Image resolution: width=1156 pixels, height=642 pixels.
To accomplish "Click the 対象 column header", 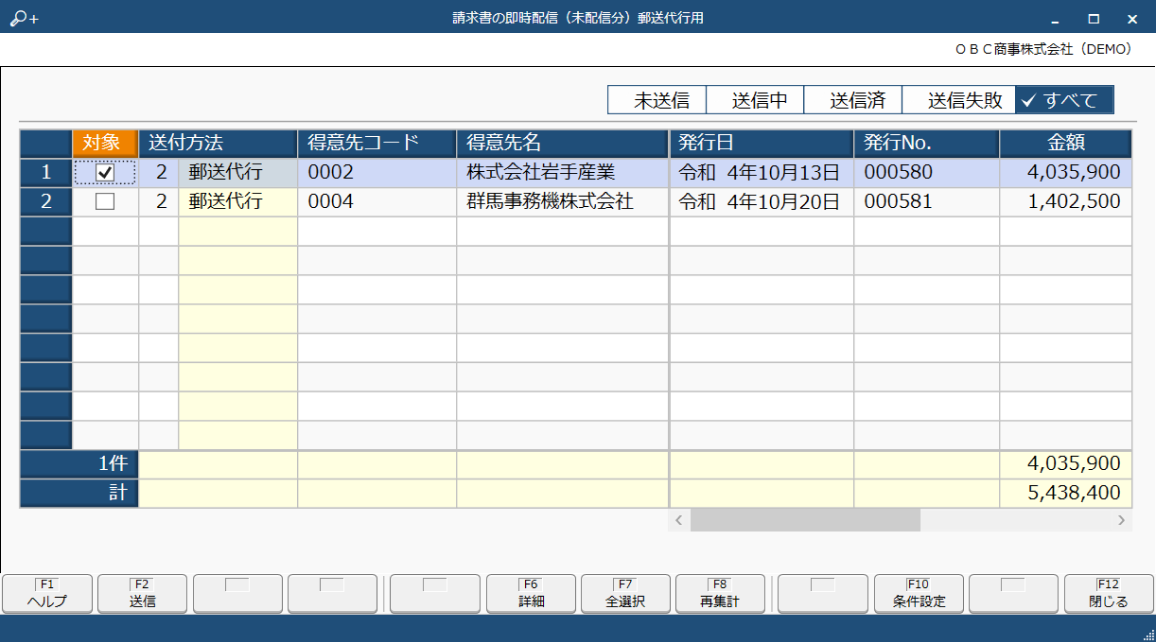I will [105, 143].
